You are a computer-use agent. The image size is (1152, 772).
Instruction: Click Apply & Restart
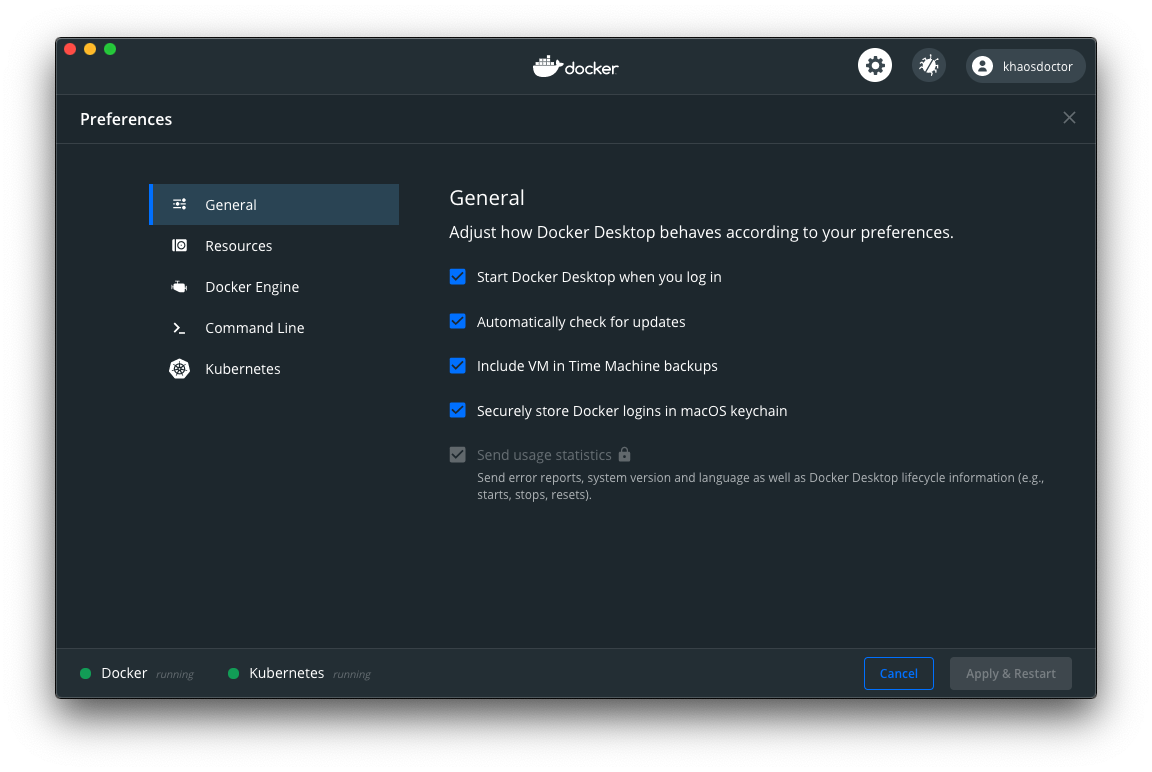pyautogui.click(x=1010, y=674)
